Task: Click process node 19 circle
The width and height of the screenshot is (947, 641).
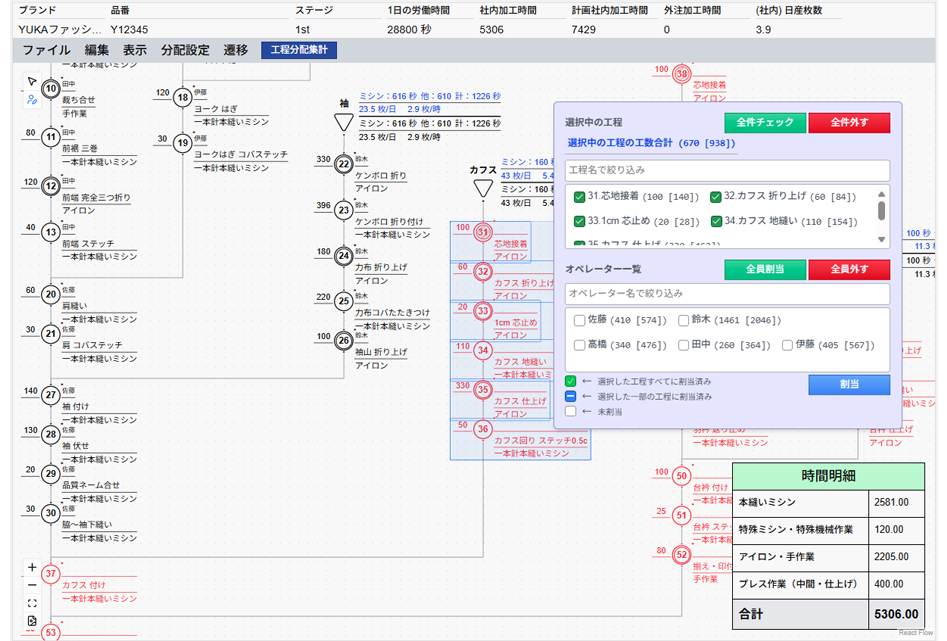Action: click(182, 143)
